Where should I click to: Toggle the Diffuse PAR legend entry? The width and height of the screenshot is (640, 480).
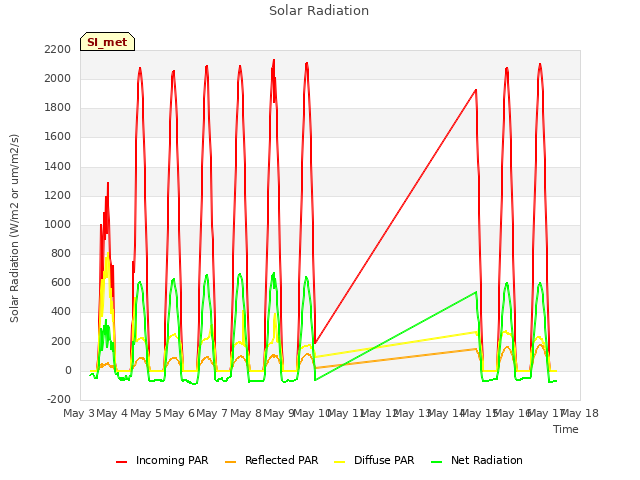374,460
